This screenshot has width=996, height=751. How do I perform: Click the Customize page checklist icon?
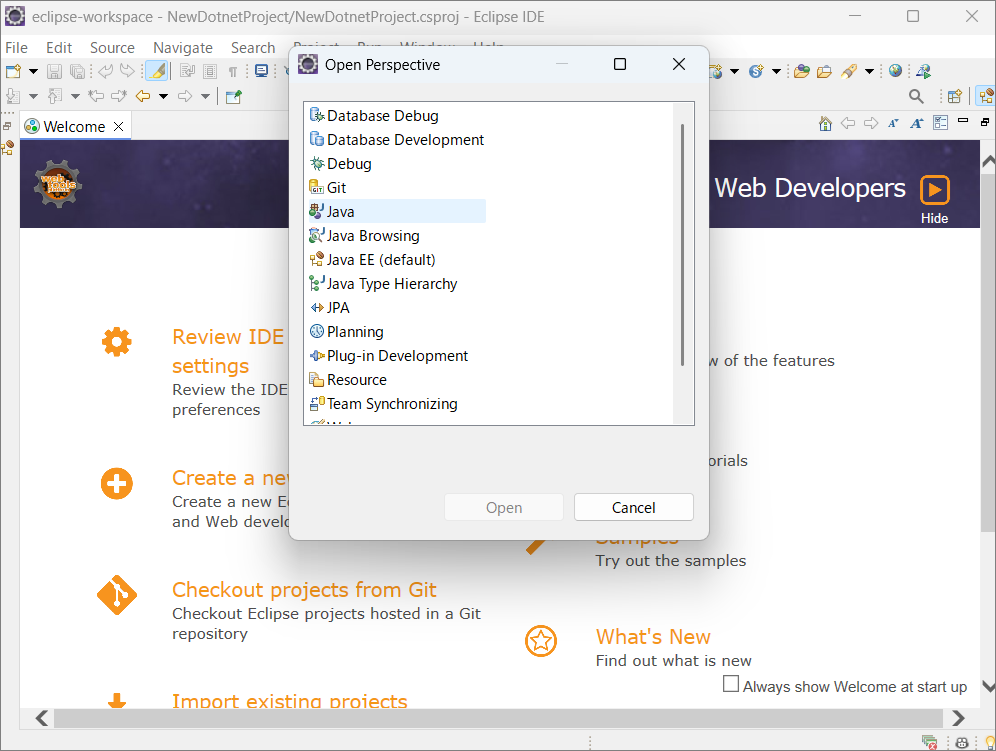click(941, 123)
